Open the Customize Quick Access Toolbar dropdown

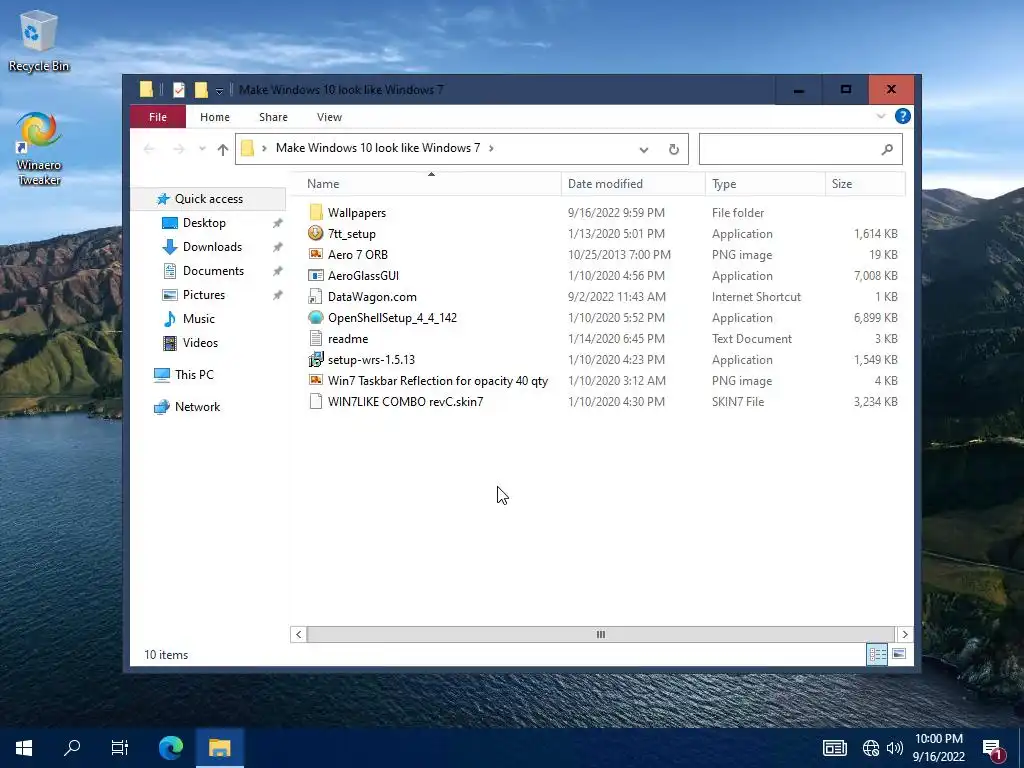tap(219, 90)
